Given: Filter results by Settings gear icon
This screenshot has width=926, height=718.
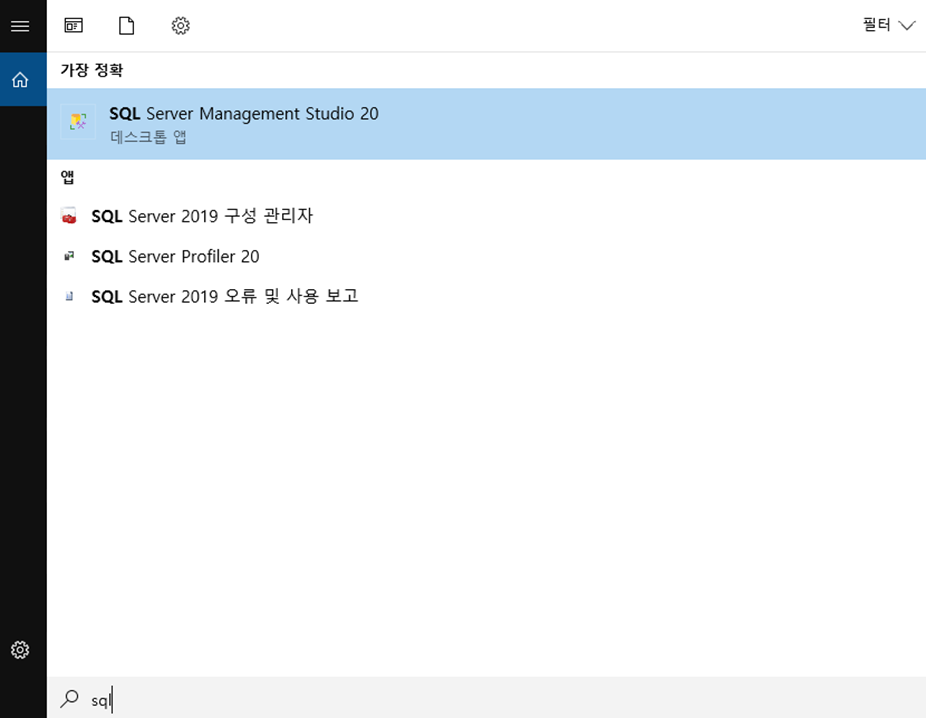Looking at the screenshot, I should [180, 26].
